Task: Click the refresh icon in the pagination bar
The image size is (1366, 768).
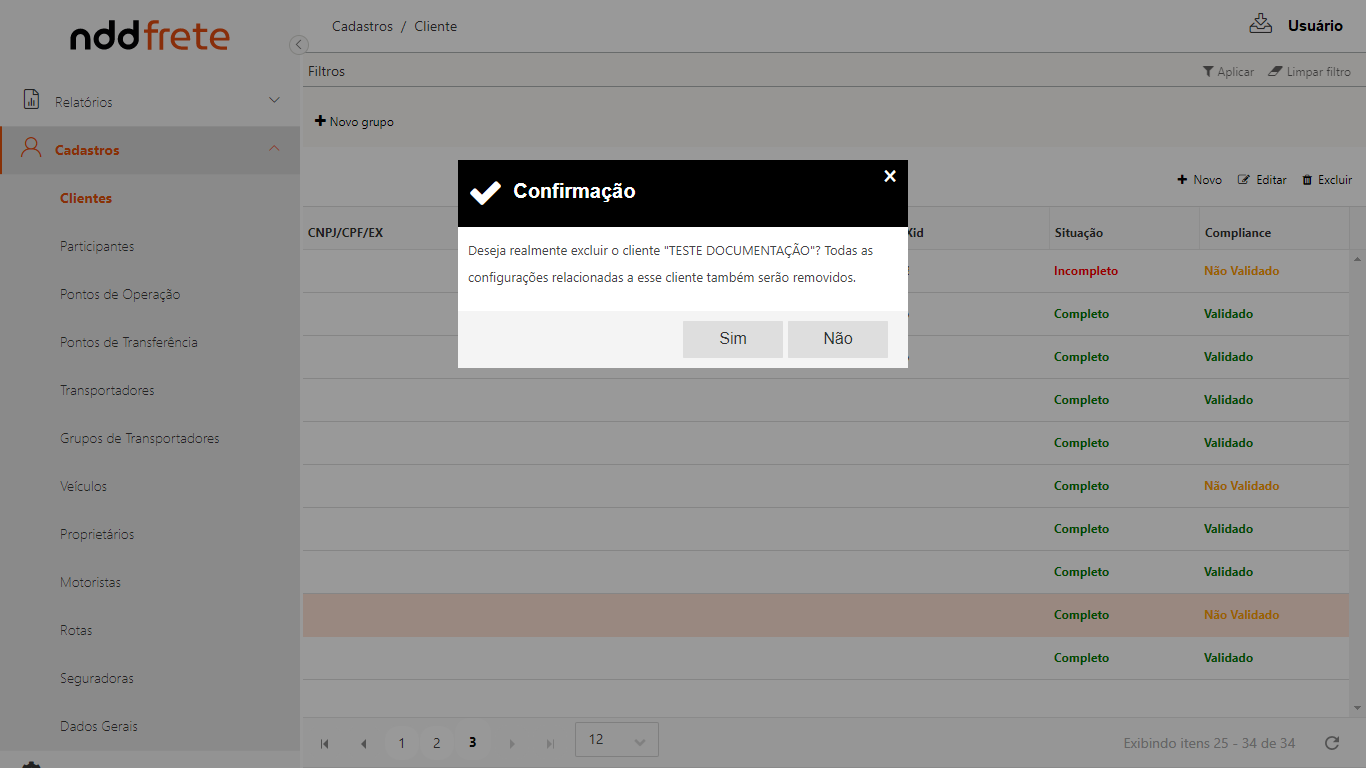Action: click(1331, 743)
